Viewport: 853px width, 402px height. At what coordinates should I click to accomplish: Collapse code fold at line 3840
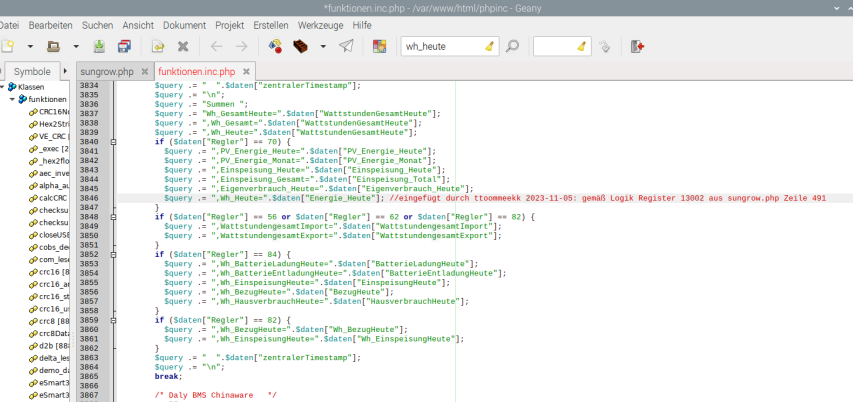[113, 142]
